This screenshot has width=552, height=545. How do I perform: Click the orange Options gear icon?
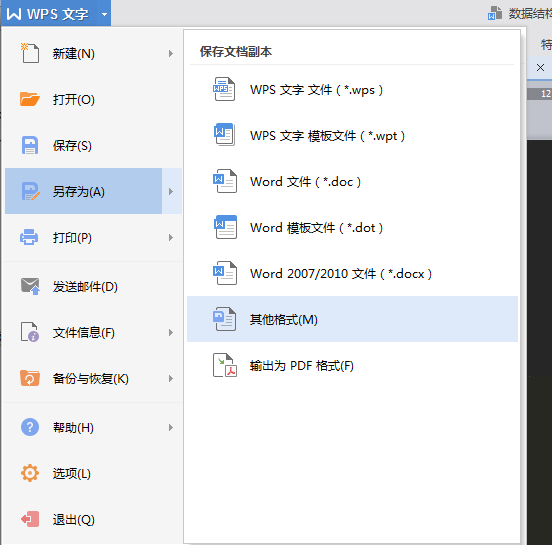[30, 473]
